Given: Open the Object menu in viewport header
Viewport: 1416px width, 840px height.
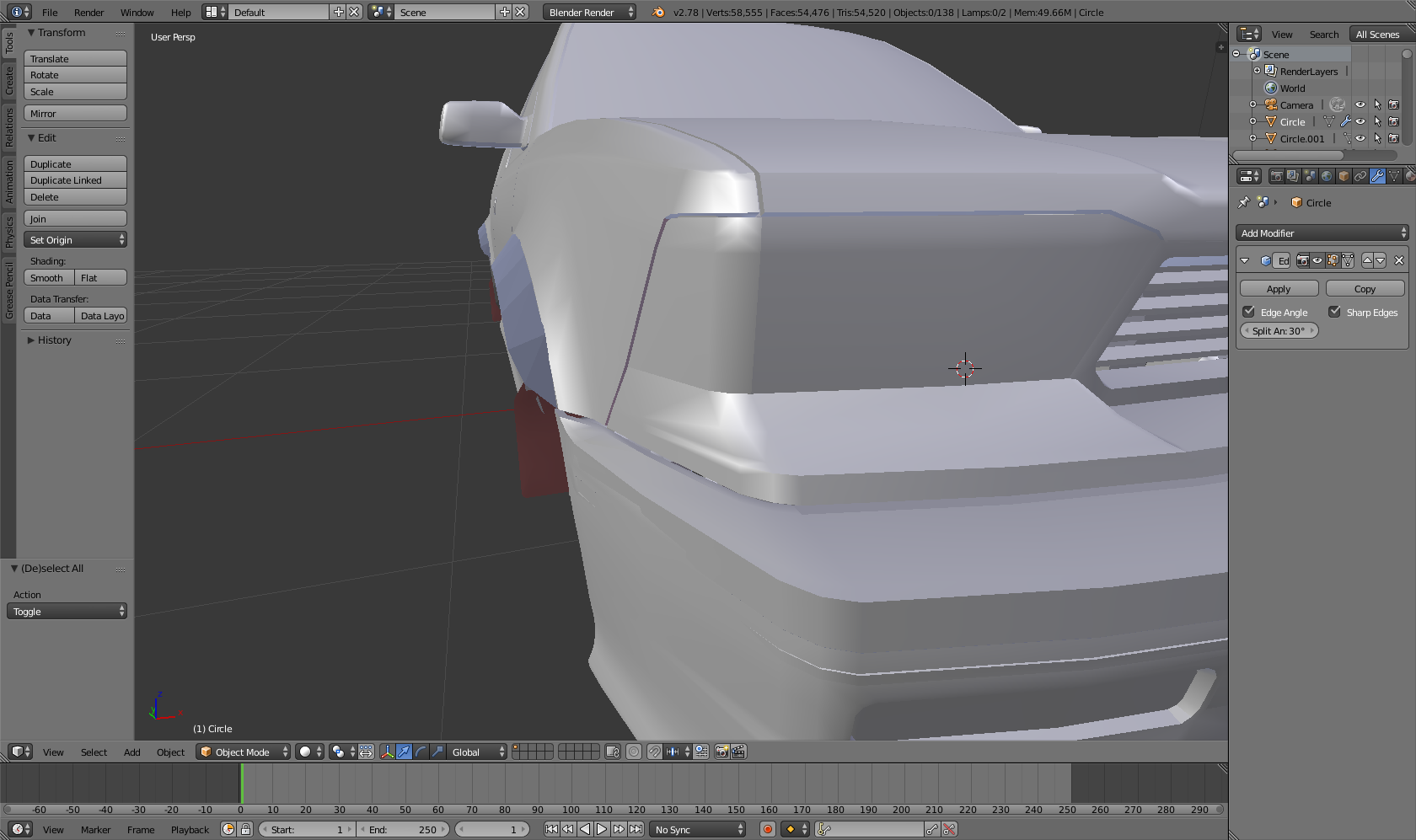Looking at the screenshot, I should [x=170, y=752].
